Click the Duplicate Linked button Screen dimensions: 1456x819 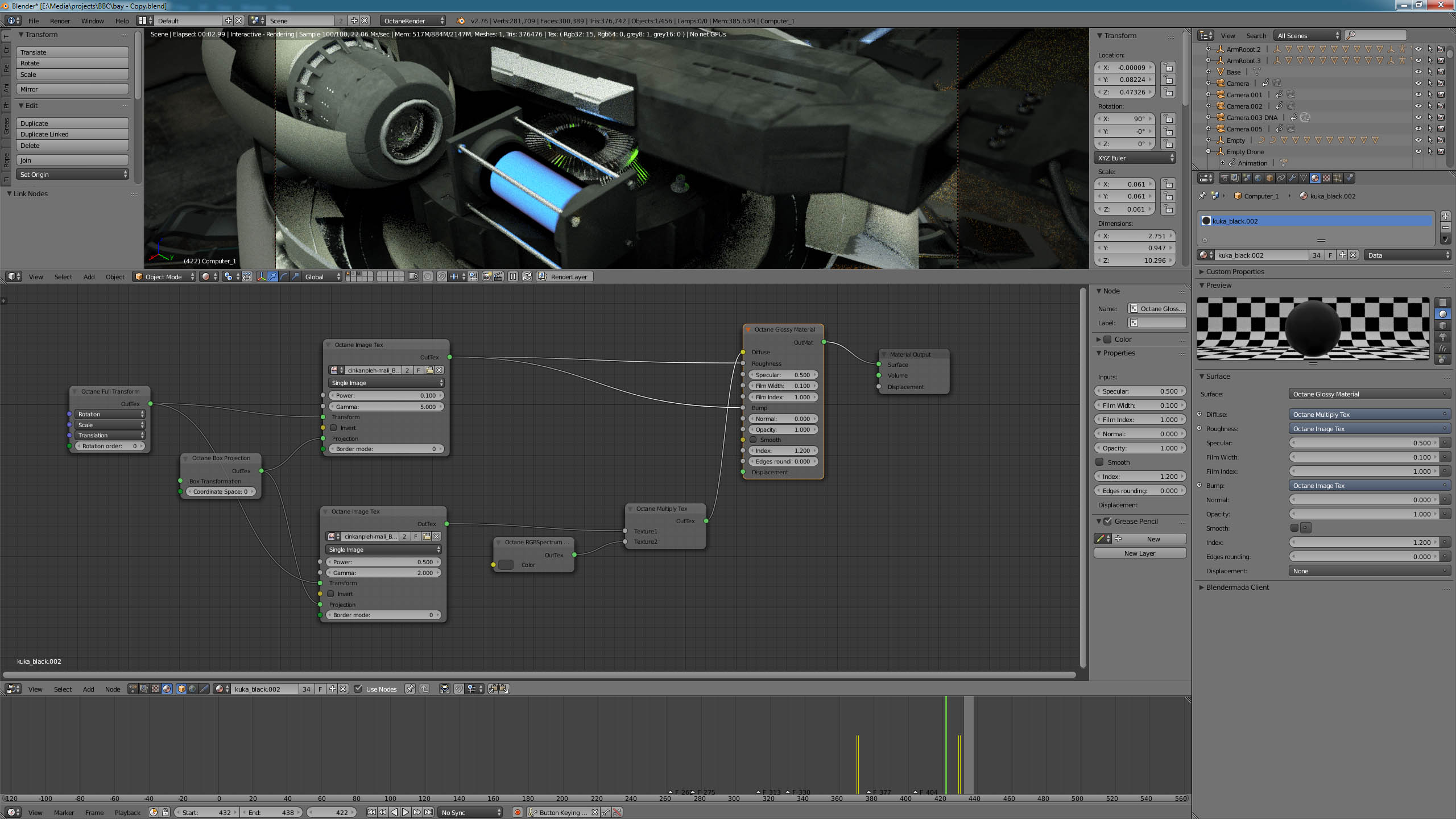pyautogui.click(x=72, y=134)
